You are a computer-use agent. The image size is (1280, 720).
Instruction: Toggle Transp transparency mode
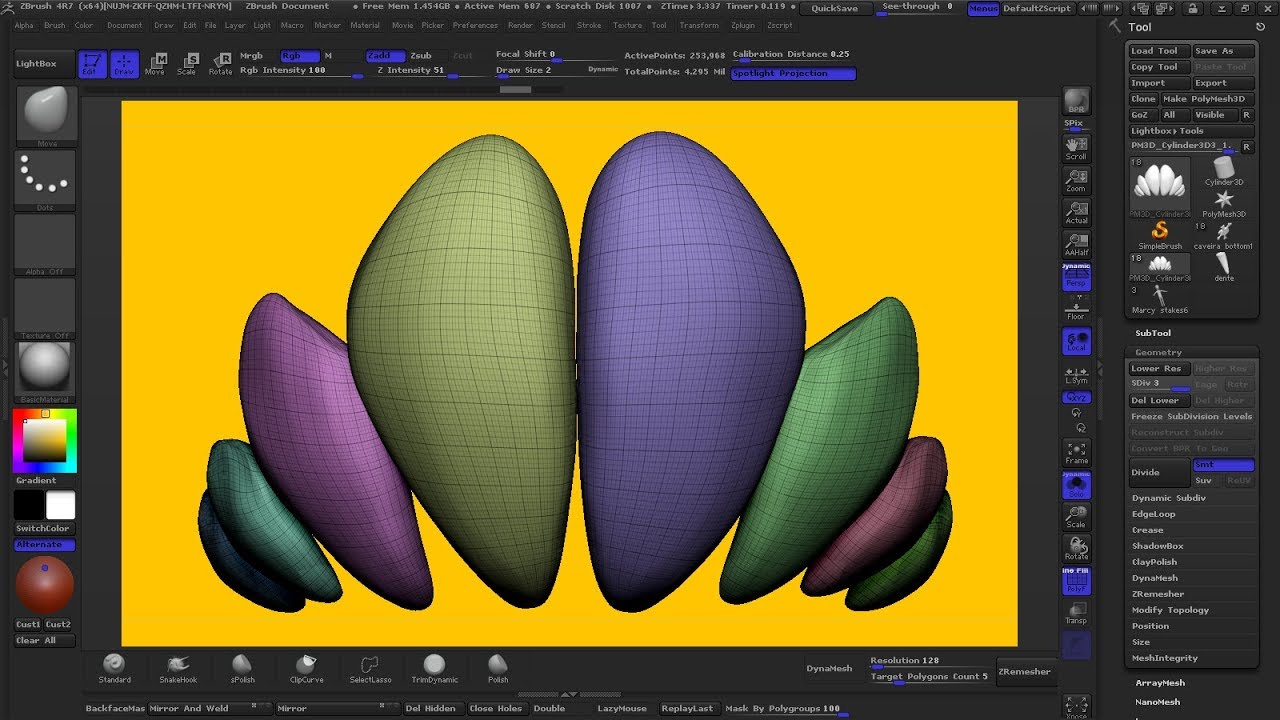[x=1076, y=613]
